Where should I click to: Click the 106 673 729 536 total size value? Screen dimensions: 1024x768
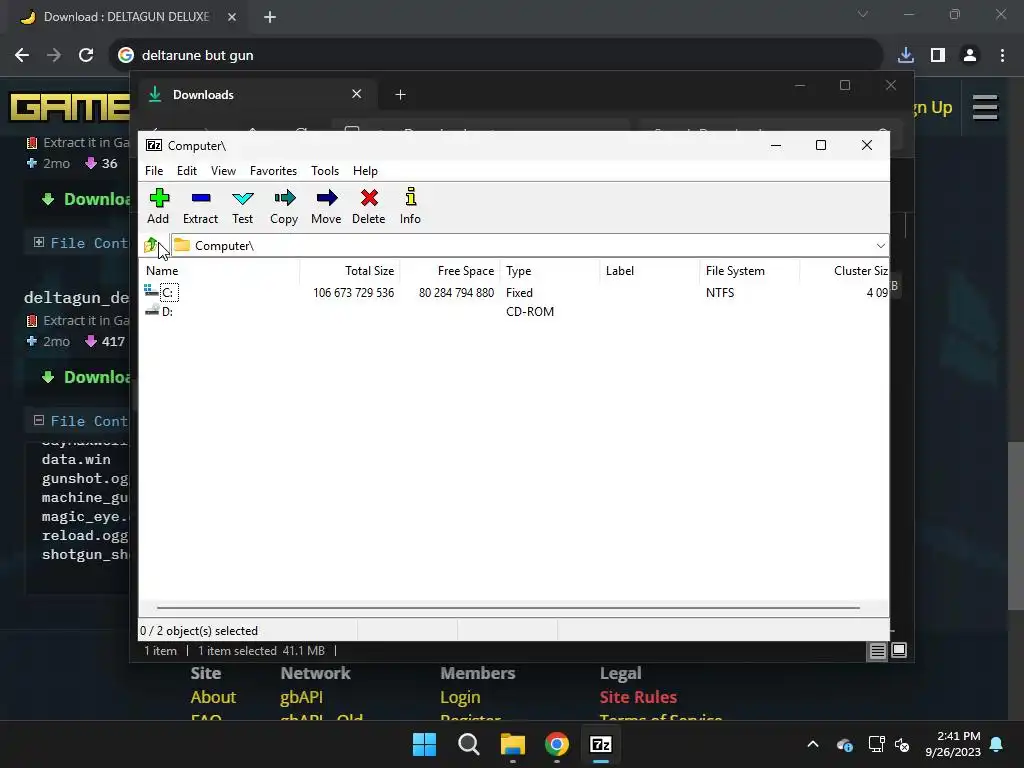click(353, 293)
